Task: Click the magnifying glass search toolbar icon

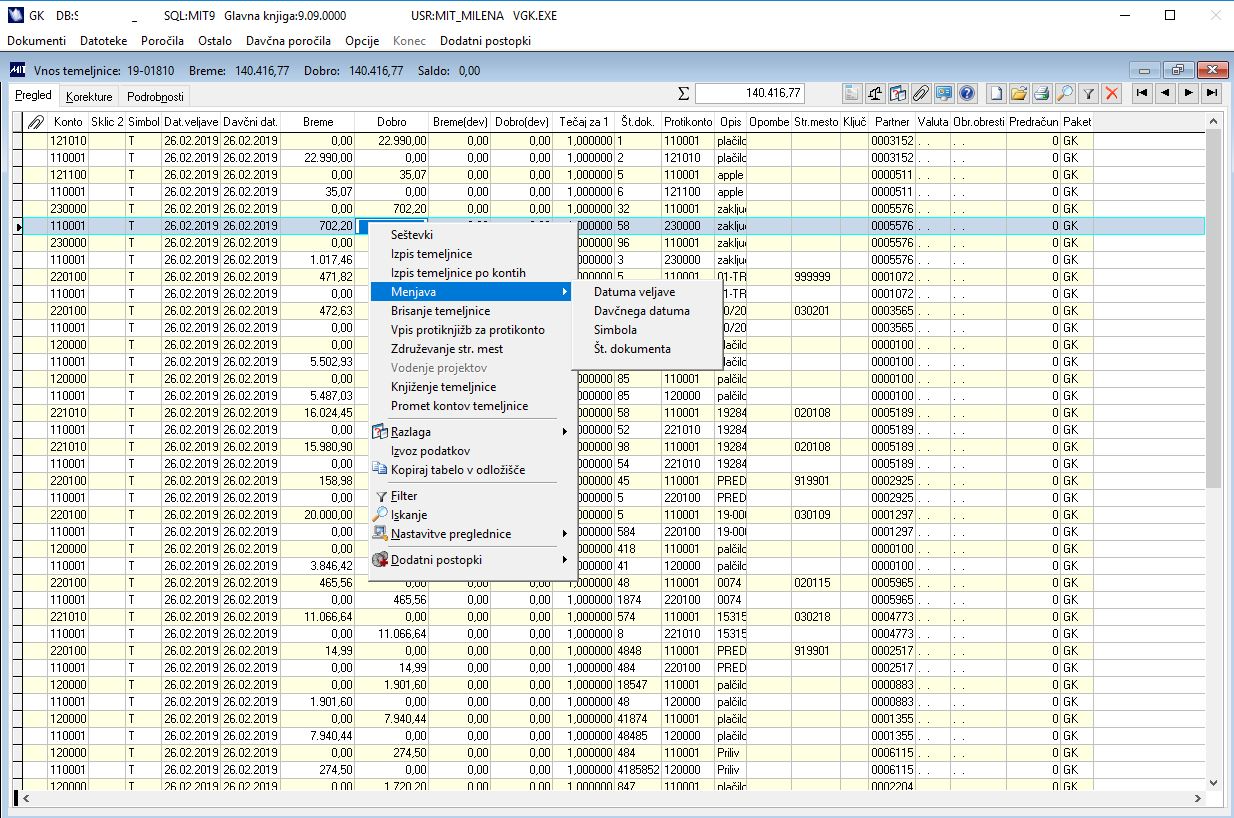Action: coord(1065,93)
